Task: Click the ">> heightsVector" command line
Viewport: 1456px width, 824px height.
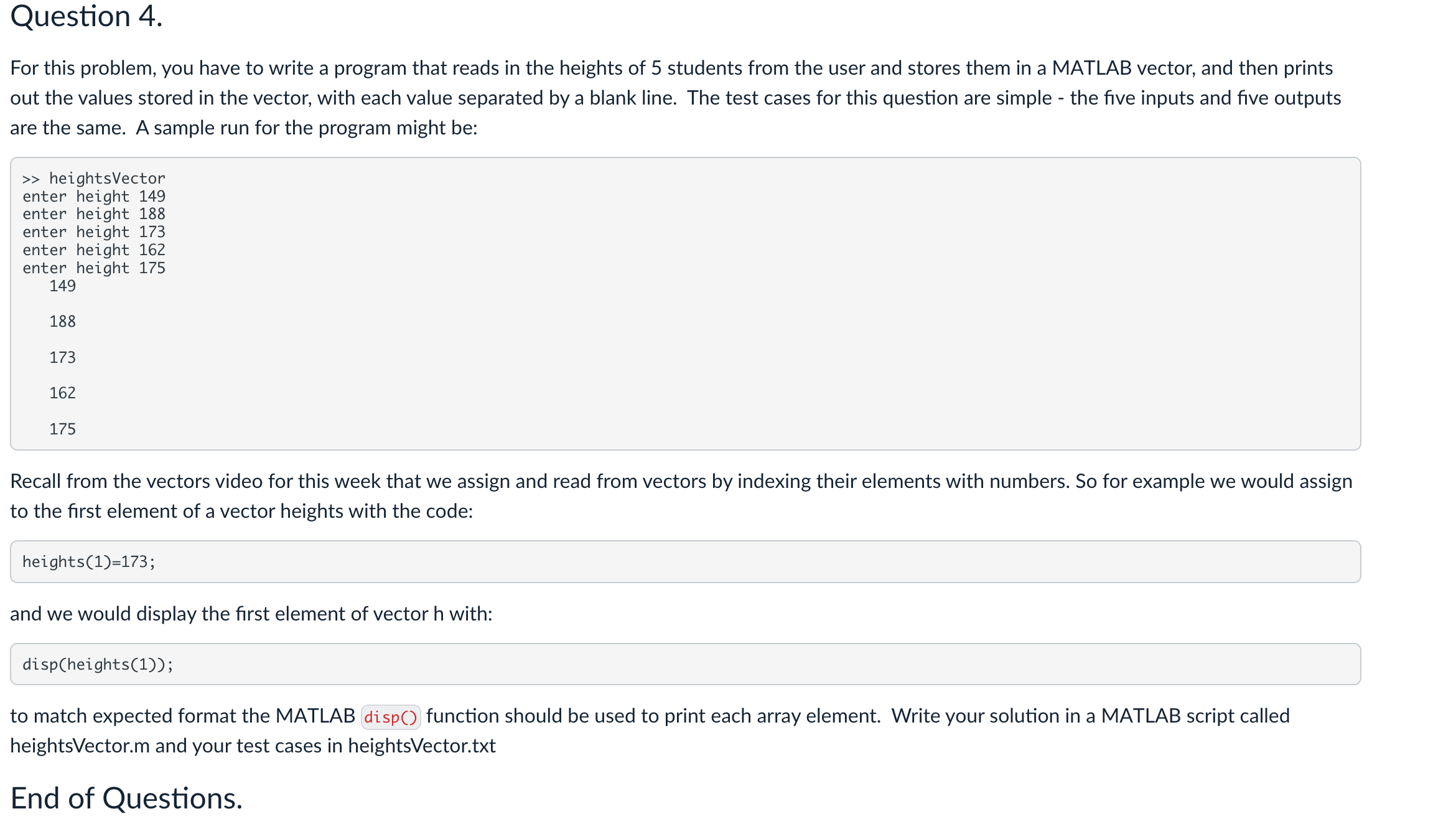Action: [x=94, y=179]
